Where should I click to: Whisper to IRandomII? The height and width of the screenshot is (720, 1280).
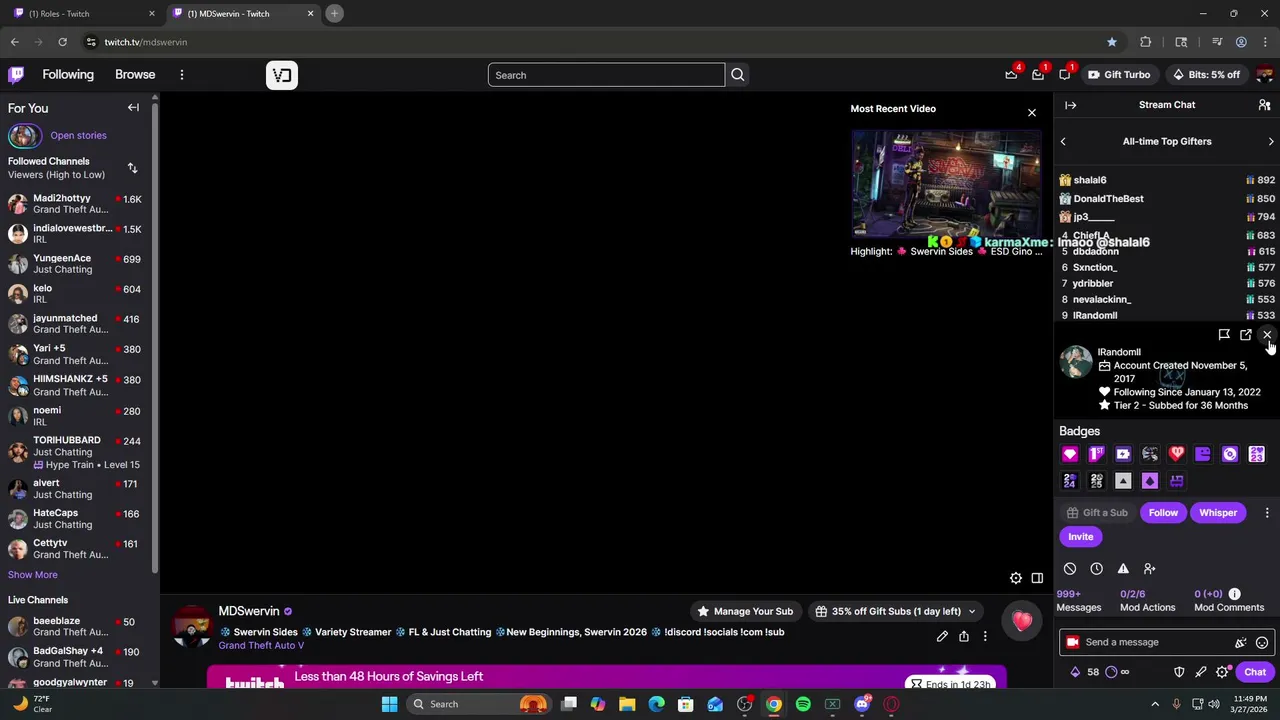tap(1218, 513)
